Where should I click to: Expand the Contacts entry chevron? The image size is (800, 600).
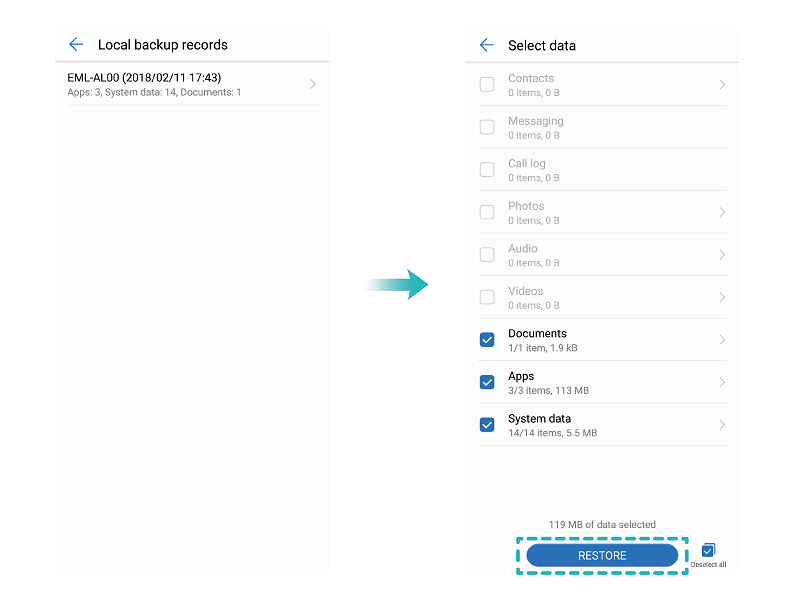click(722, 85)
